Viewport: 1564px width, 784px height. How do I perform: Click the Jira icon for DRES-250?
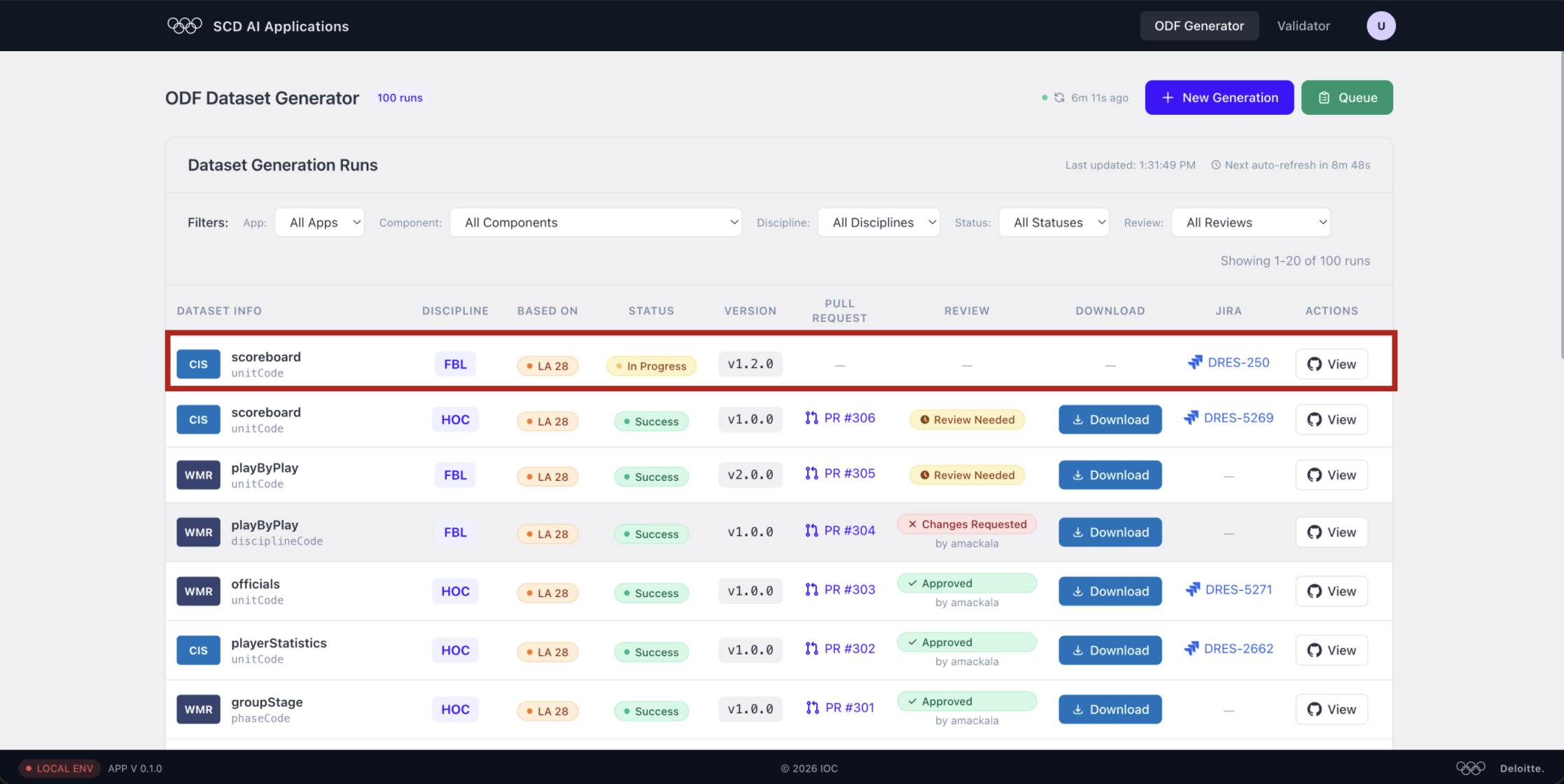(1195, 363)
